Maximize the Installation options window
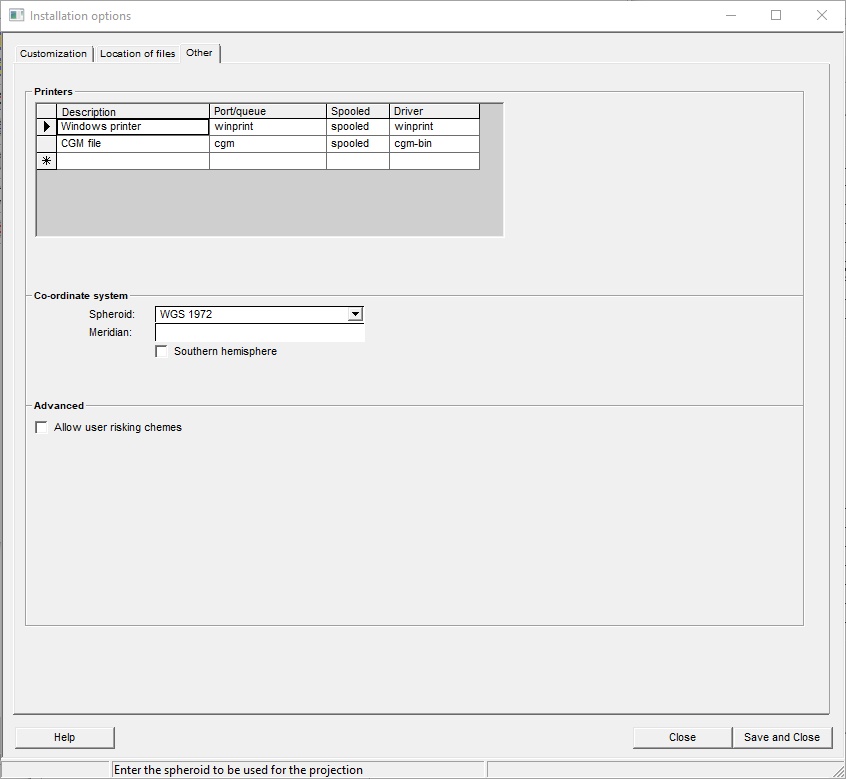Screen dimensions: 846x779 (x=776, y=16)
